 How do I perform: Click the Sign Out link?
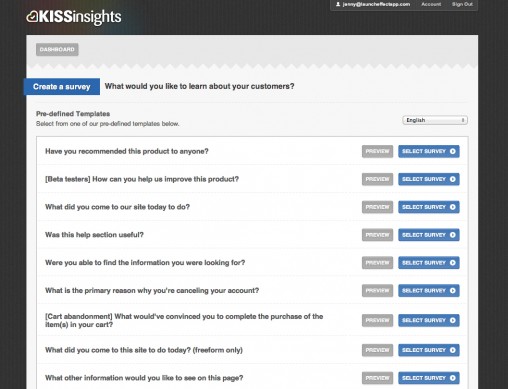[x=462, y=4]
